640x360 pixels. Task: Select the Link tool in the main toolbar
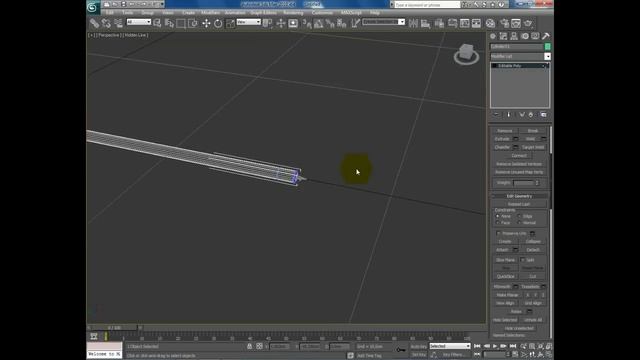point(94,23)
